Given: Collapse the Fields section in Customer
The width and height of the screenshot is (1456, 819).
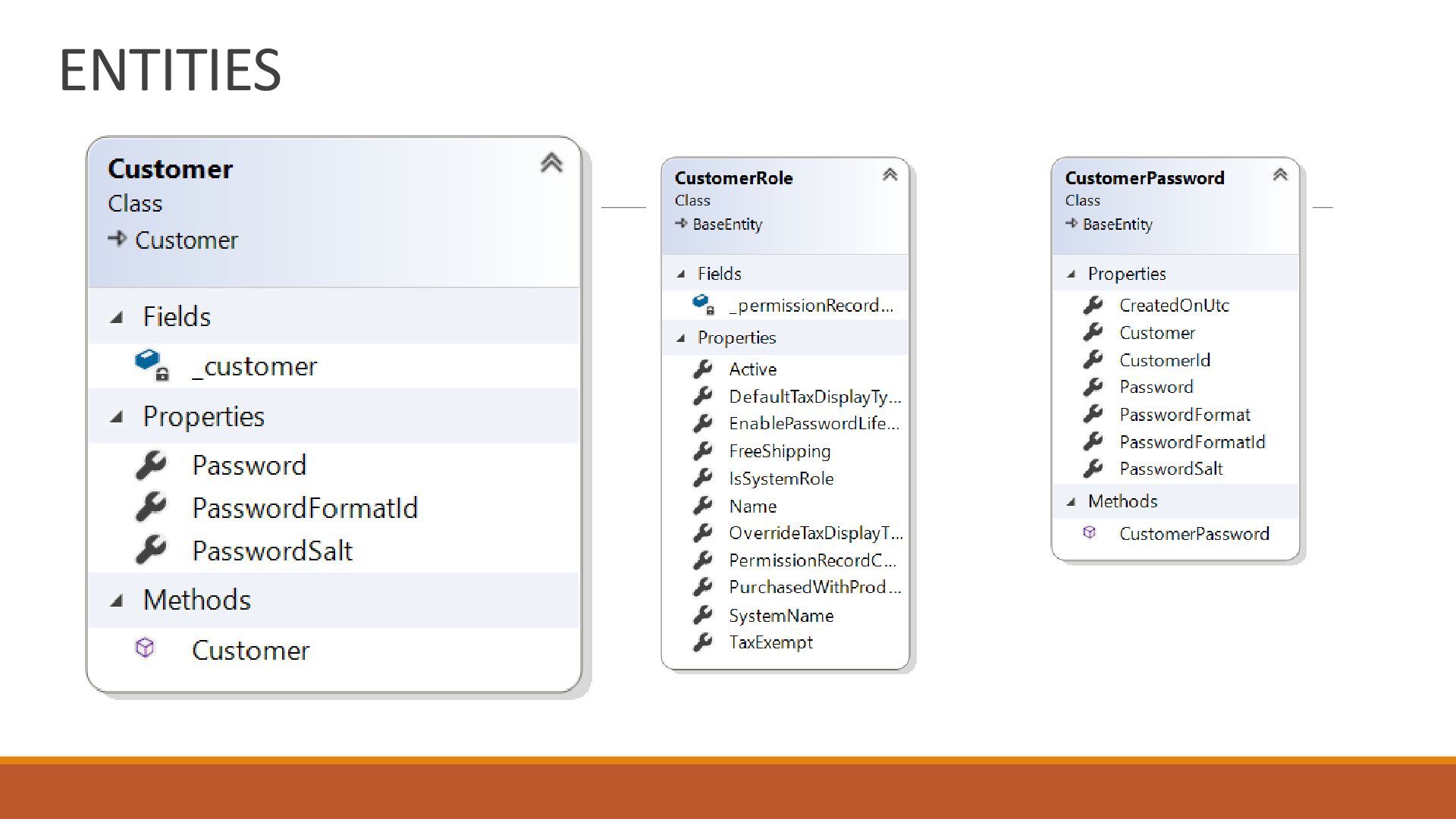Looking at the screenshot, I should click(117, 317).
